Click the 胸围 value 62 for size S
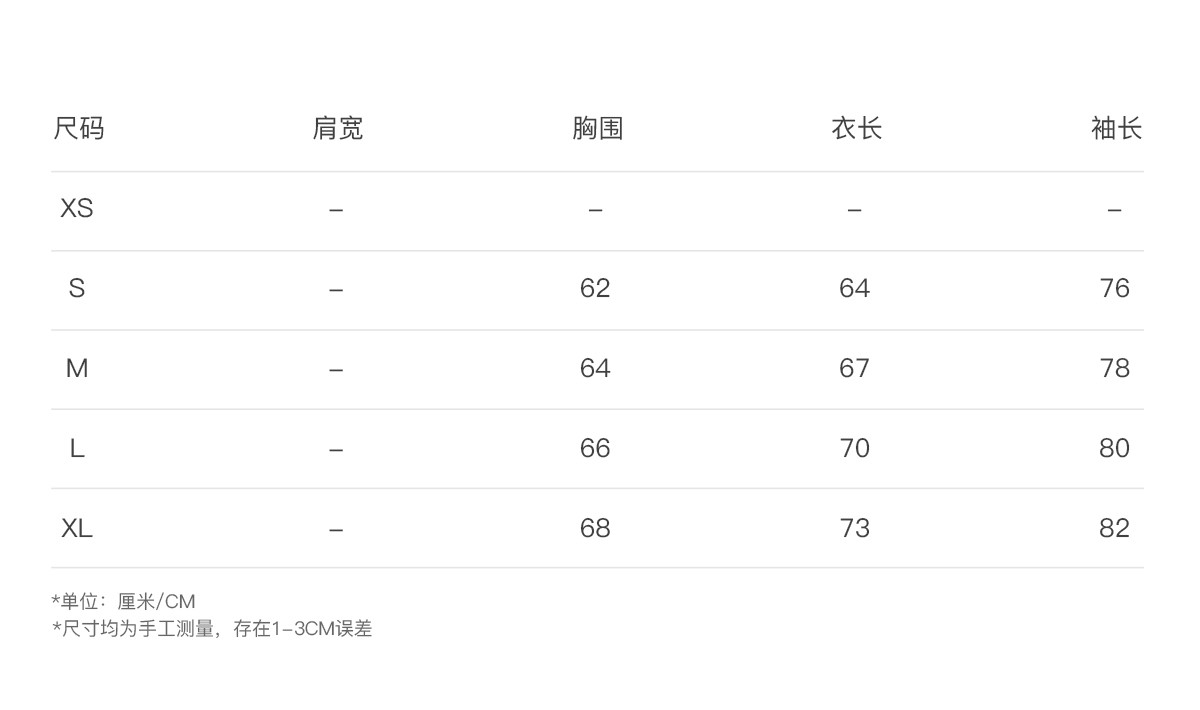 coord(595,289)
